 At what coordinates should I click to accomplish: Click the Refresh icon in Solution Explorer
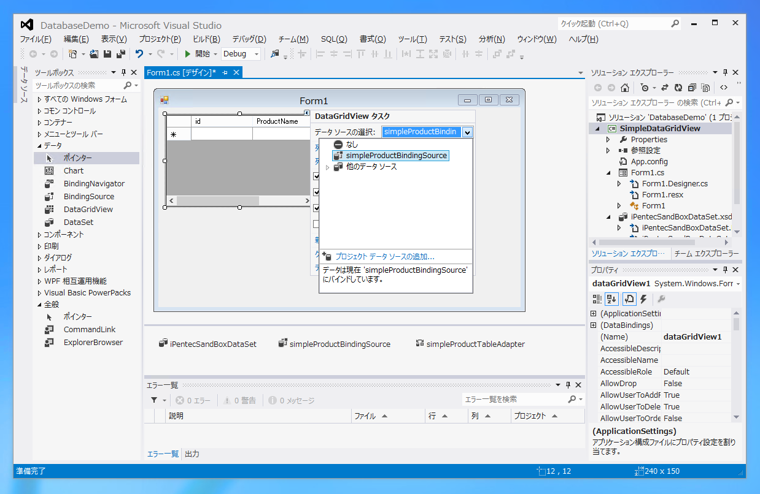678,88
